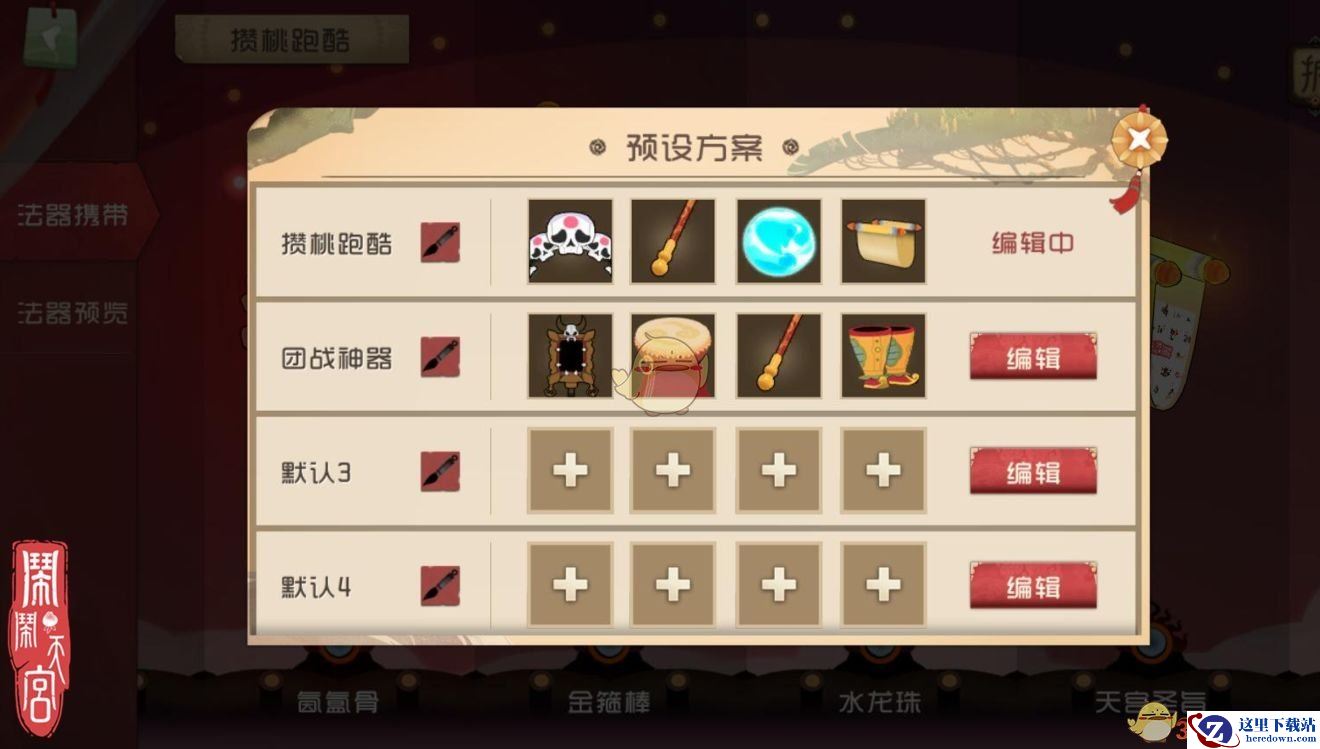Add item to last empty slot of 默认3

tap(883, 470)
